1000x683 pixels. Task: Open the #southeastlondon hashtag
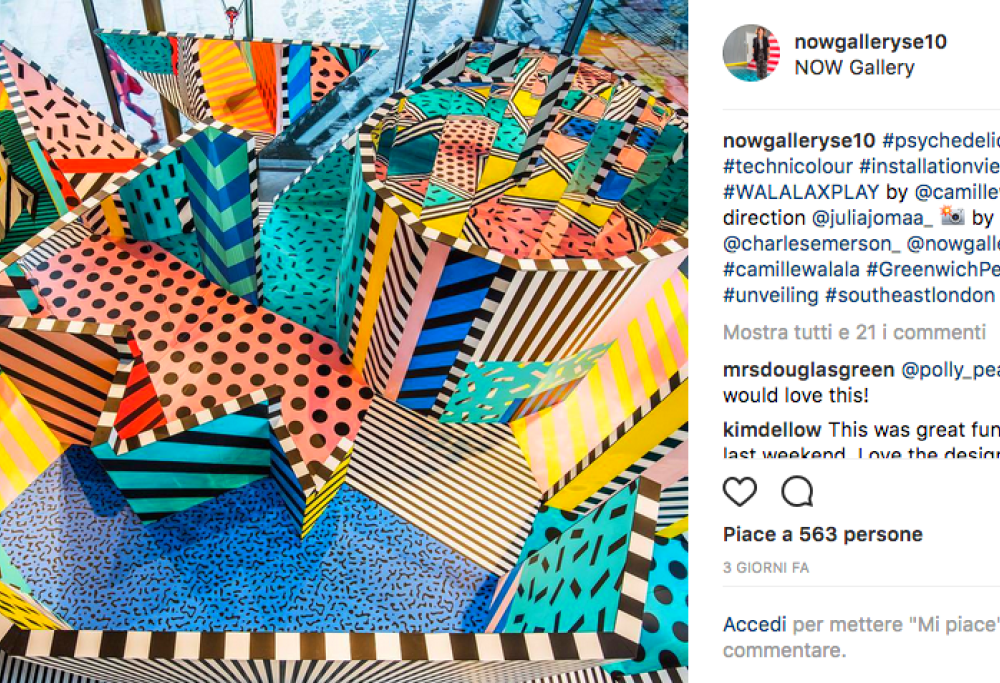(910, 295)
